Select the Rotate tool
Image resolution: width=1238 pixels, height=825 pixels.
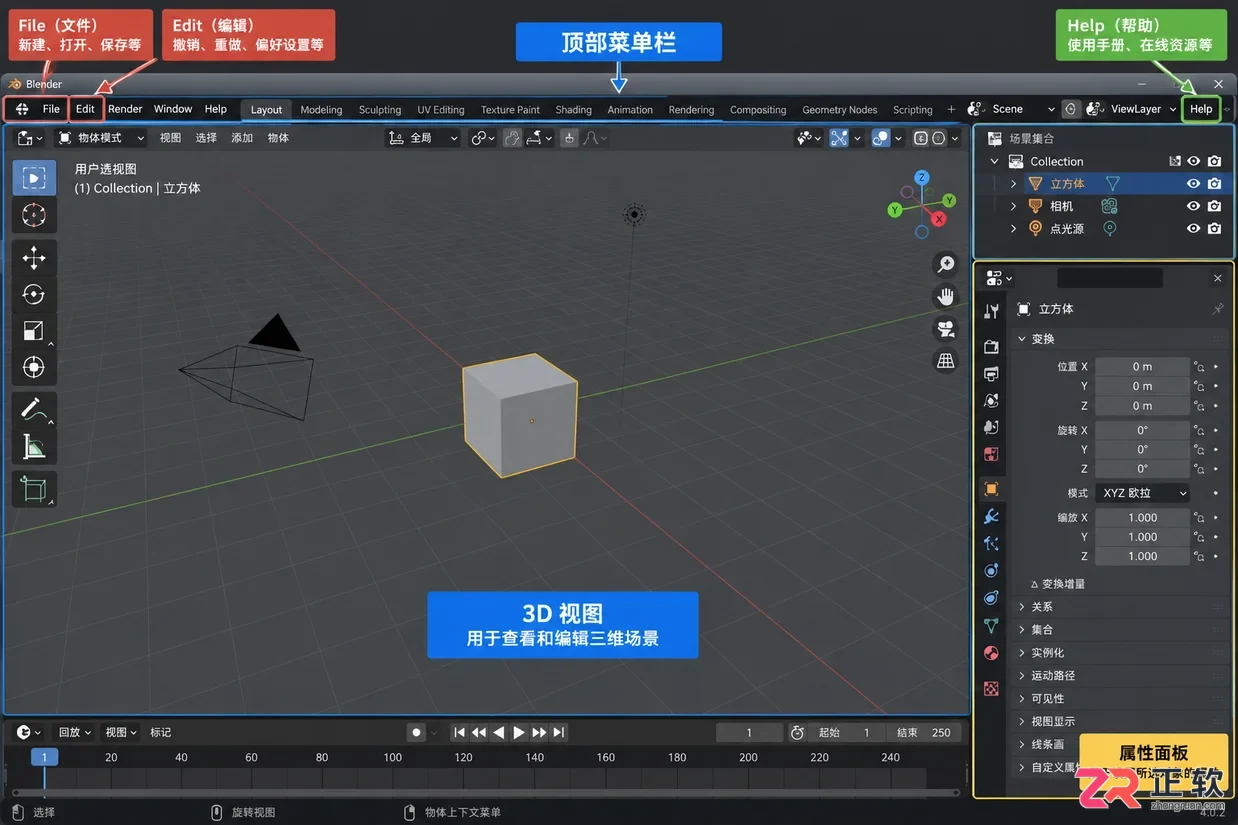click(34, 294)
